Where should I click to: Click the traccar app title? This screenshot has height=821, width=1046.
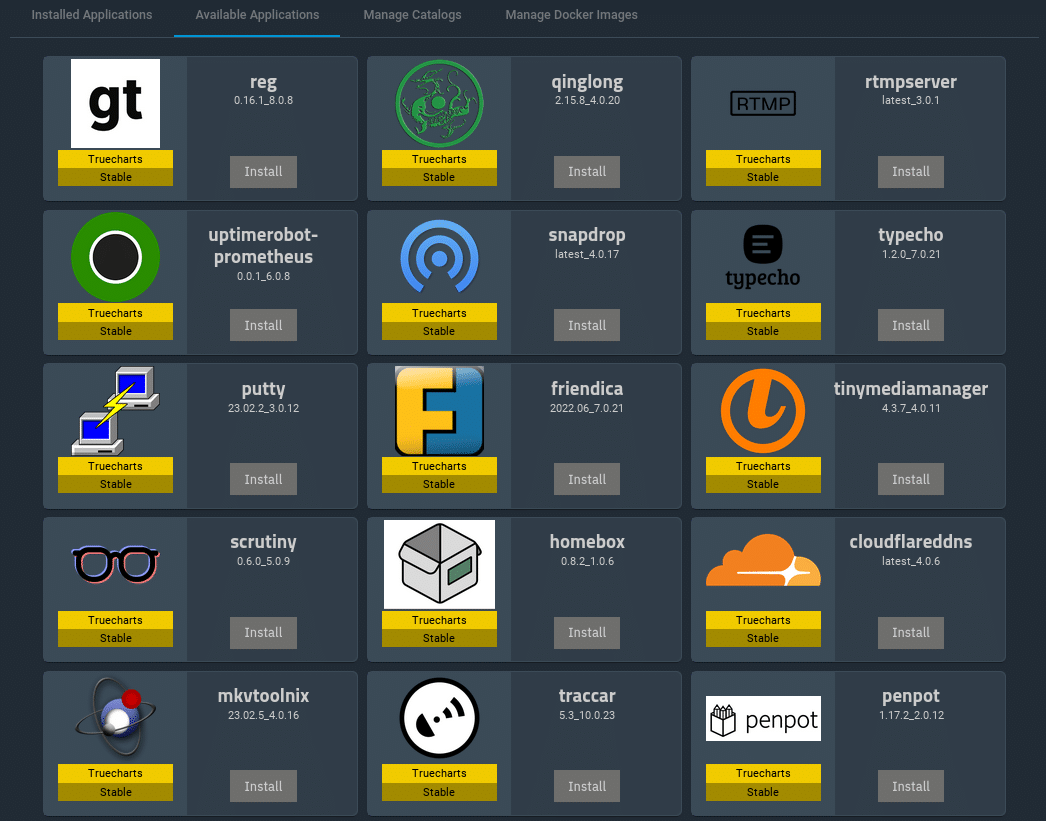pos(587,696)
